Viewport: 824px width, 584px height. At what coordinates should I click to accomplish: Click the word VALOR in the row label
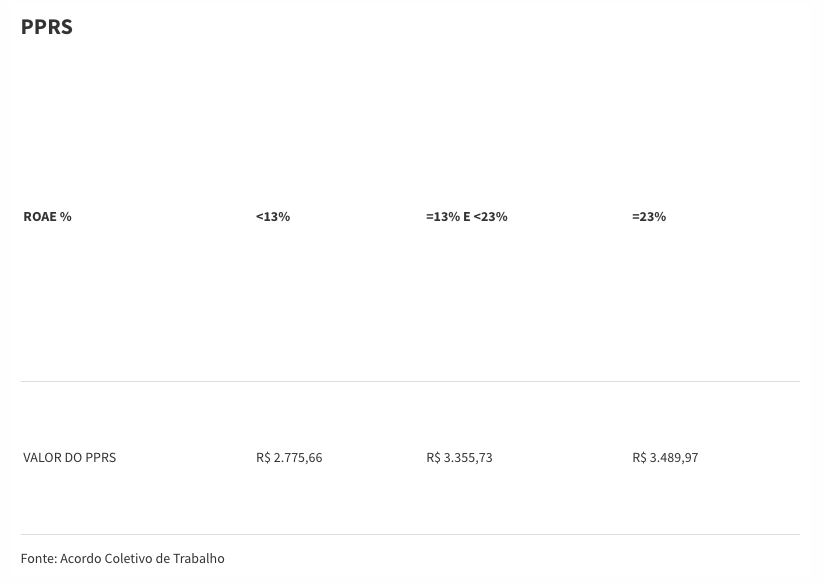tap(42, 458)
